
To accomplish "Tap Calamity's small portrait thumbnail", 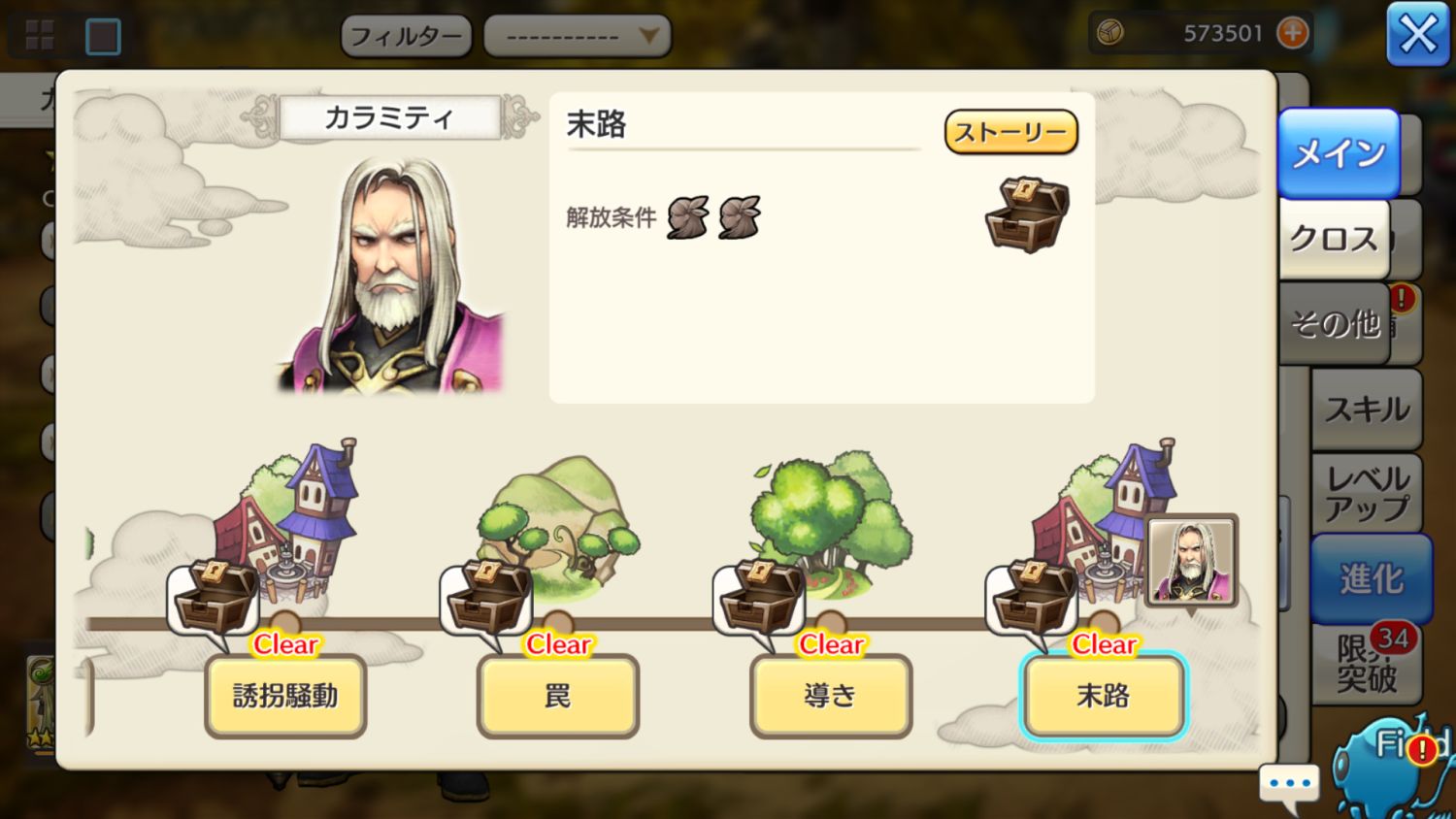I will click(x=1191, y=561).
